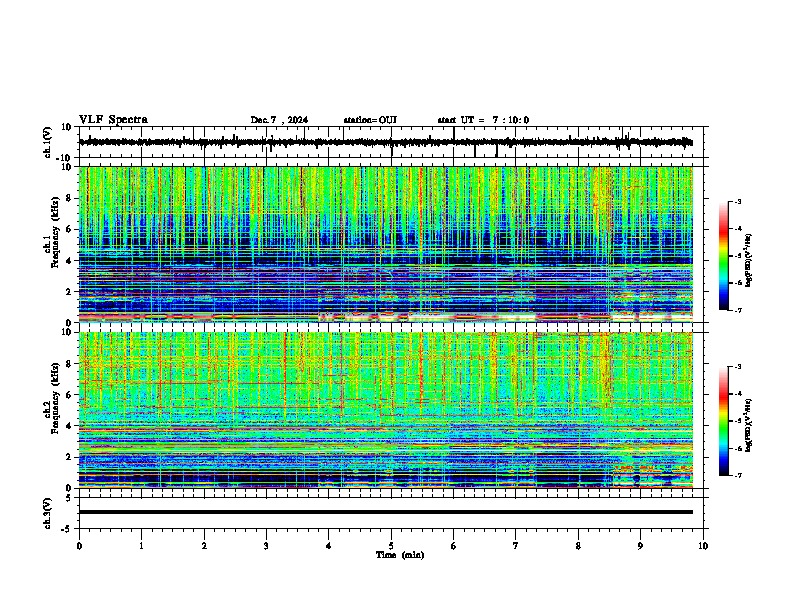Select the 'ch.3(V)' axis label
Image resolution: width=792 pixels, height=612 pixels.
click(x=48, y=513)
